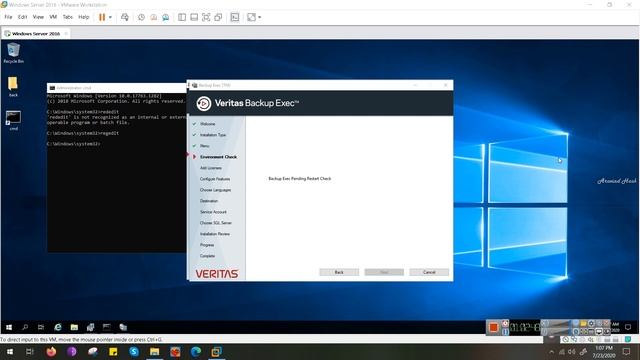Screen dimensions: 640x360
Task: Open guest taskbar search icon
Action: point(25,327)
